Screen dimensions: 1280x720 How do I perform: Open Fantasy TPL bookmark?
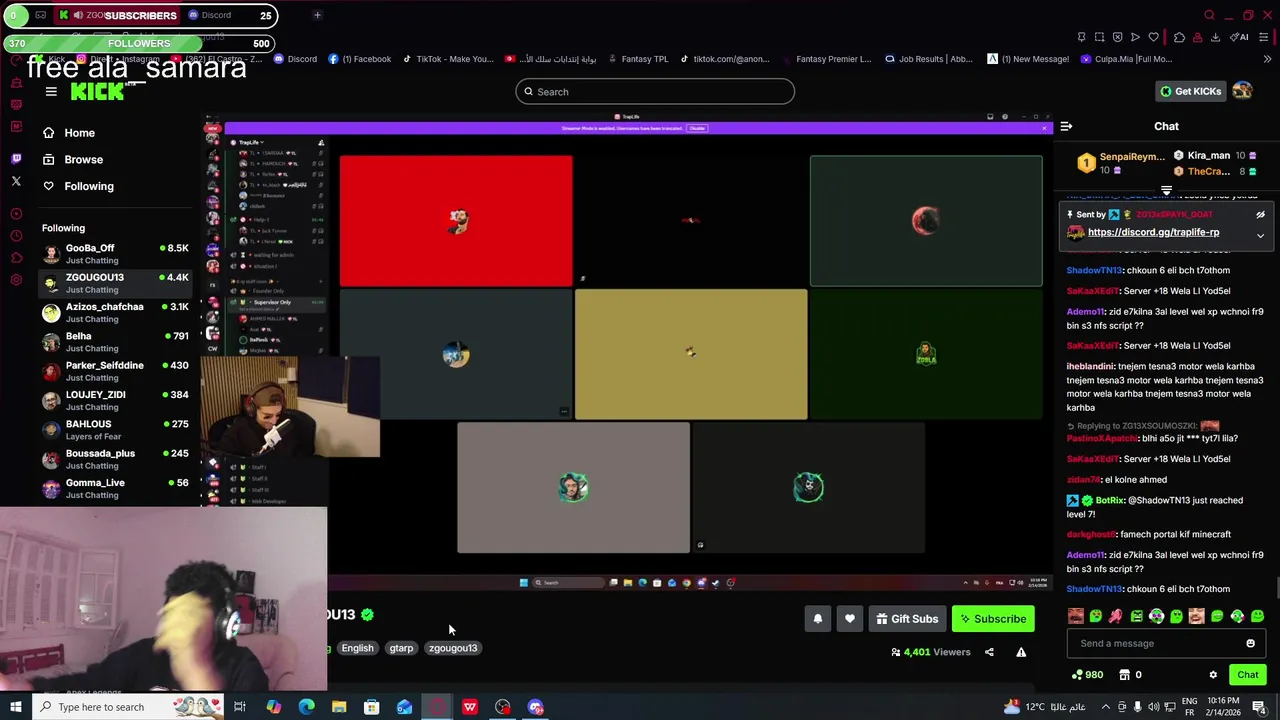(x=637, y=59)
